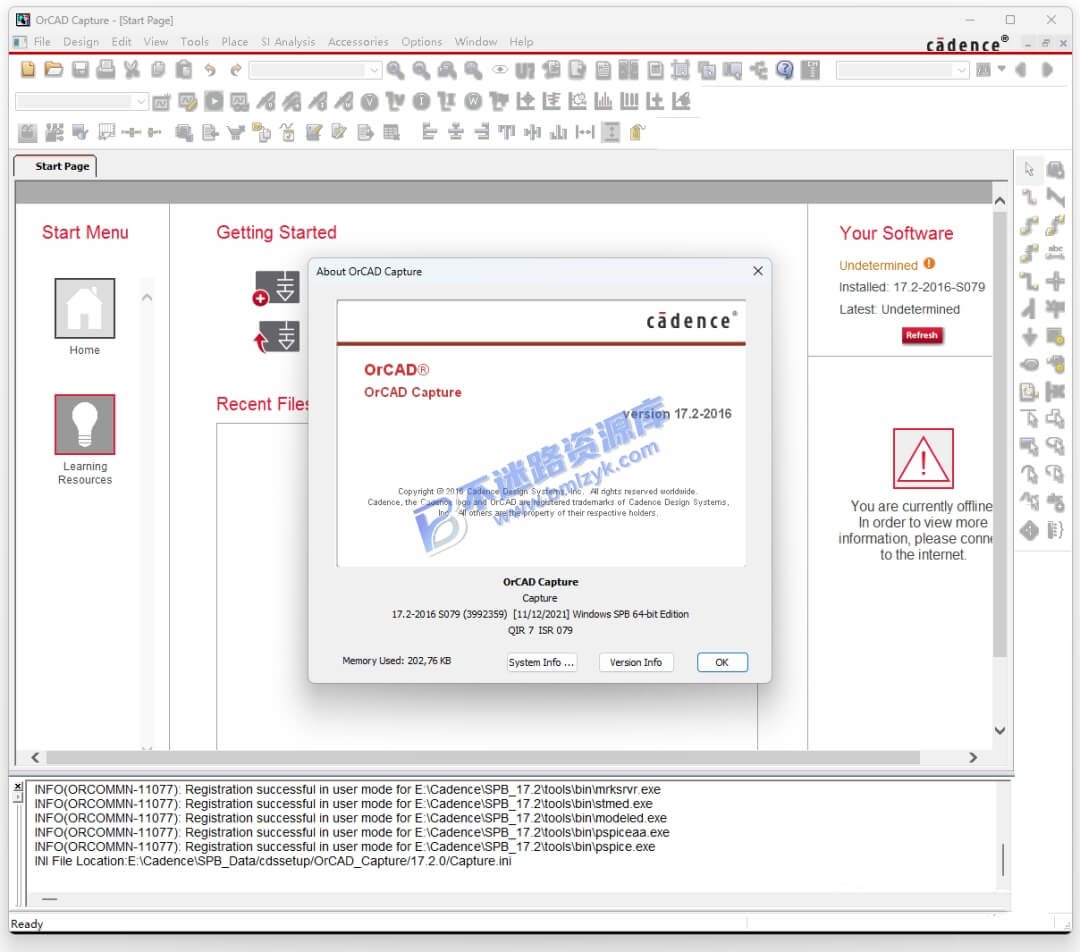
Task: Click the first magnifier zoom icon
Action: [x=395, y=70]
